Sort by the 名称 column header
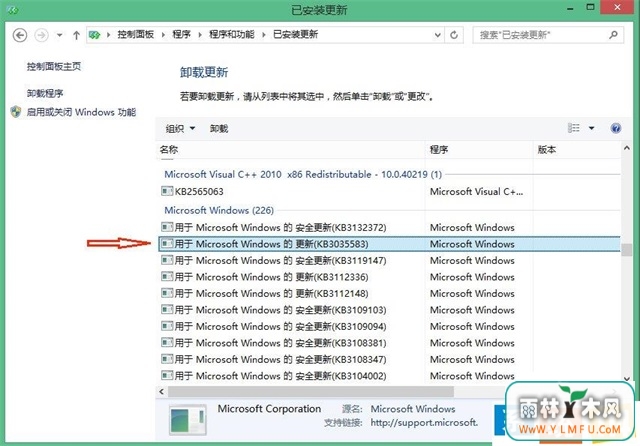 click(x=290, y=149)
